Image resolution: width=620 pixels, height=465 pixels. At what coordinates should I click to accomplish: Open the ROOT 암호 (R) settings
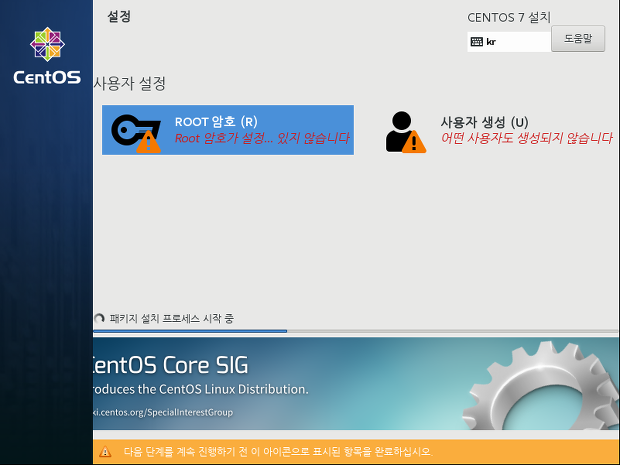point(228,130)
